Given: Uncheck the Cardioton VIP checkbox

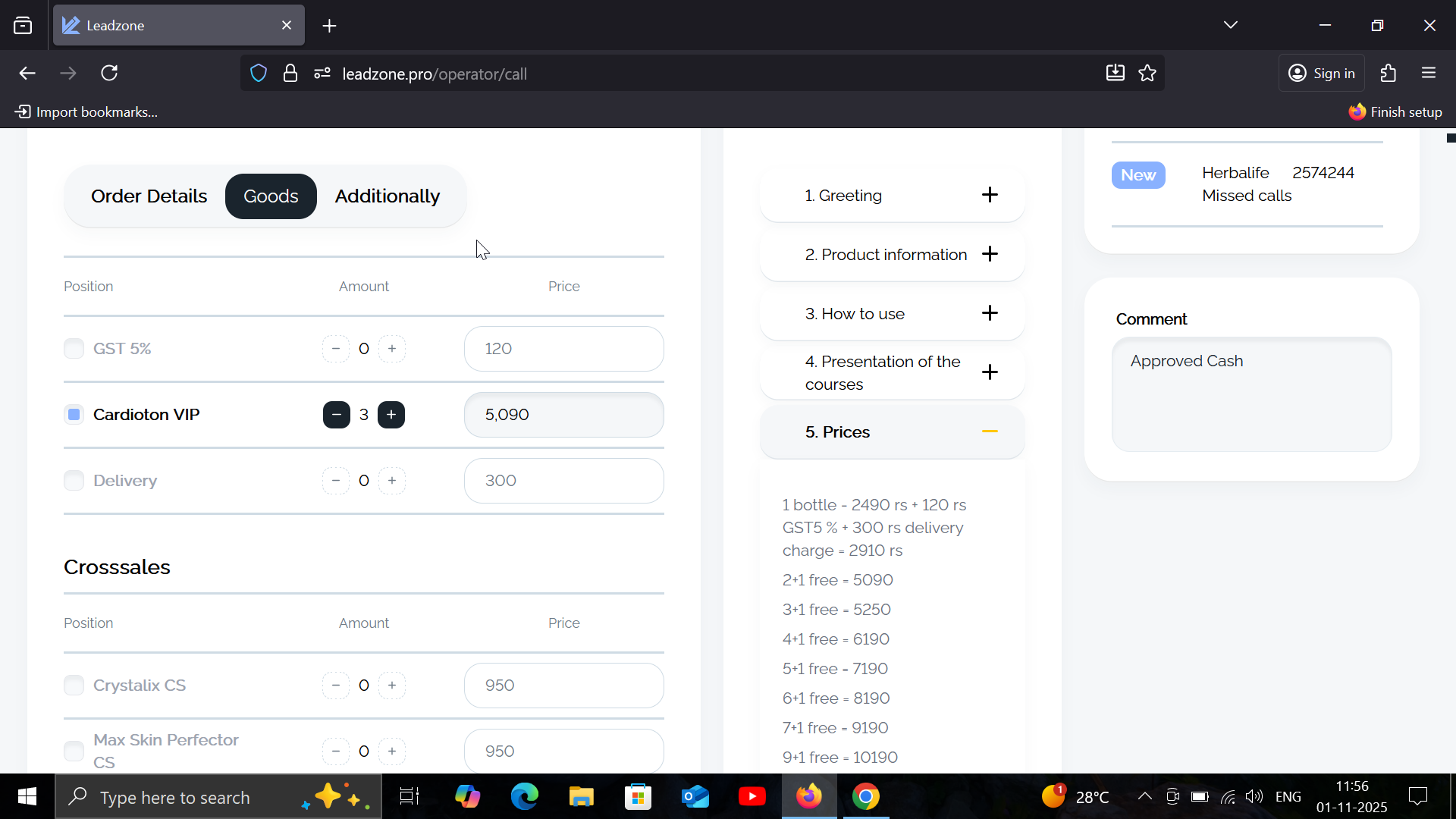Looking at the screenshot, I should point(74,415).
